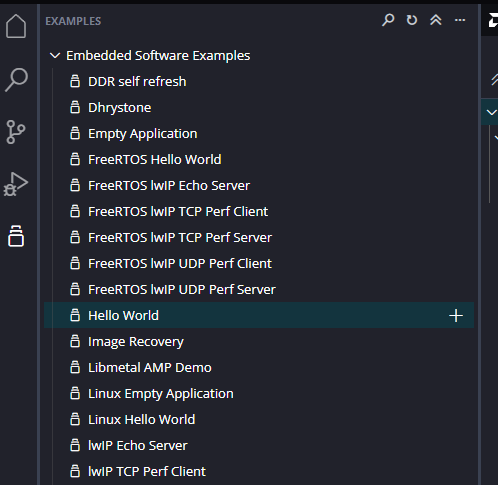The width and height of the screenshot is (498, 485).
Task: Open the Source Control view icon
Action: [x=15, y=132]
